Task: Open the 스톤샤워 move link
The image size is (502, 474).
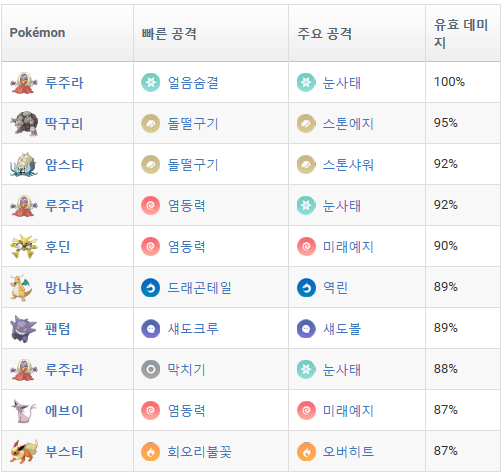Action: pos(348,165)
